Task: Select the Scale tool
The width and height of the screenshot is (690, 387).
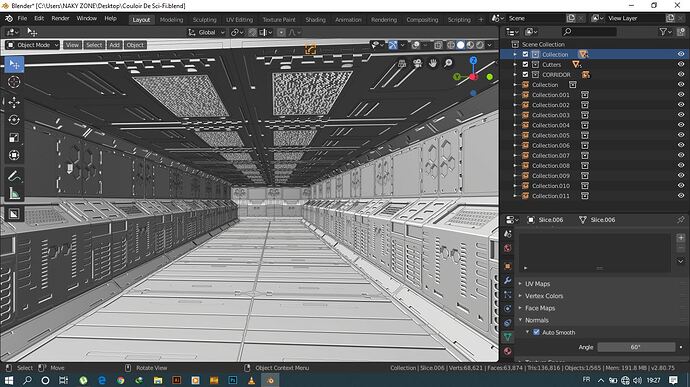Action: click(14, 137)
